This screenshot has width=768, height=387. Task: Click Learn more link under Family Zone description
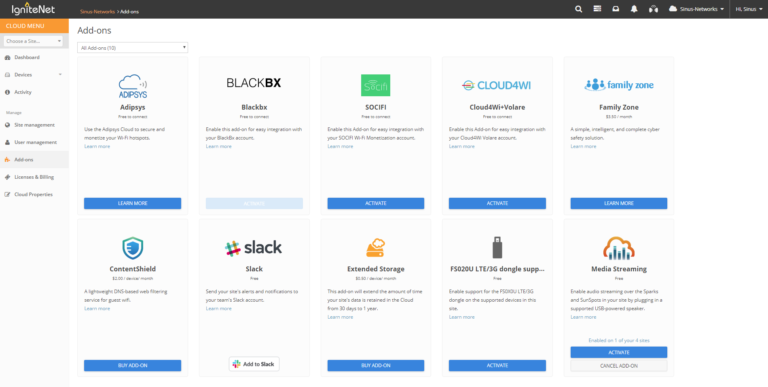tap(583, 146)
